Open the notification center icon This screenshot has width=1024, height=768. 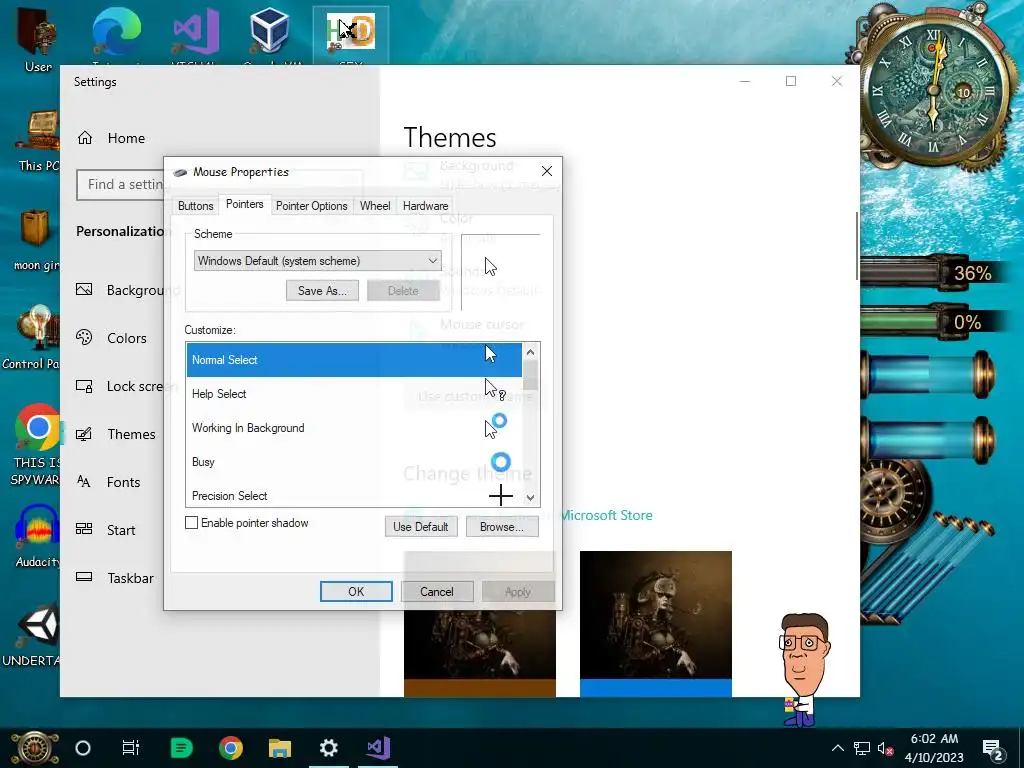(992, 748)
